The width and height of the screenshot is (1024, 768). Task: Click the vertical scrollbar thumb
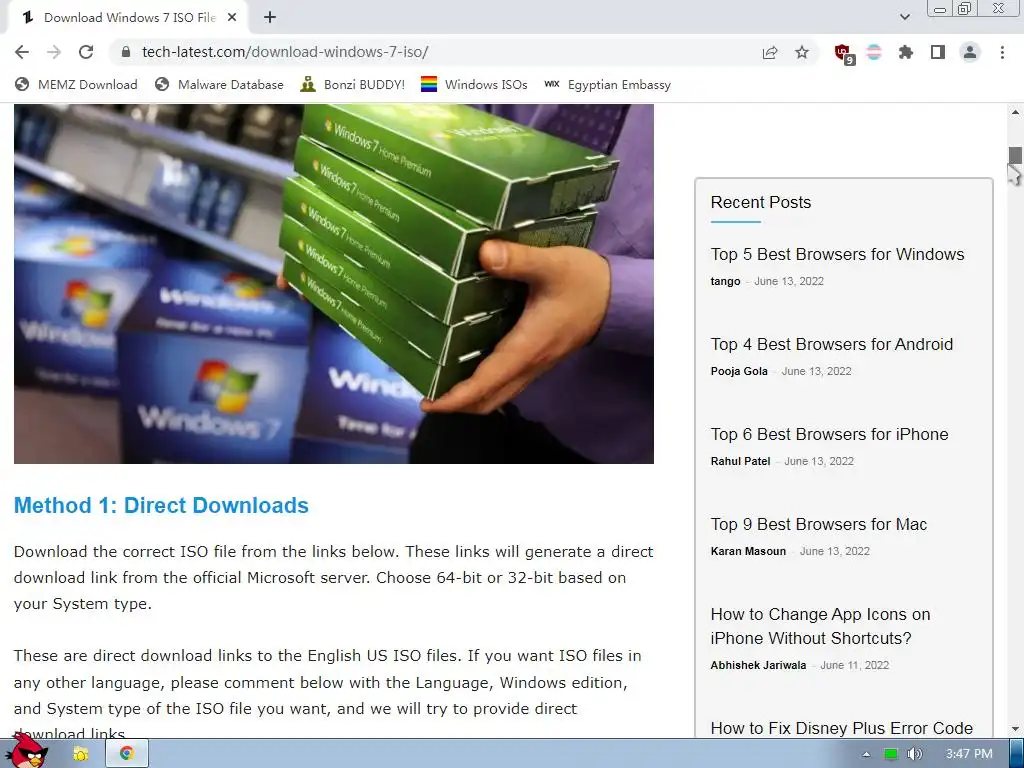point(1015,156)
